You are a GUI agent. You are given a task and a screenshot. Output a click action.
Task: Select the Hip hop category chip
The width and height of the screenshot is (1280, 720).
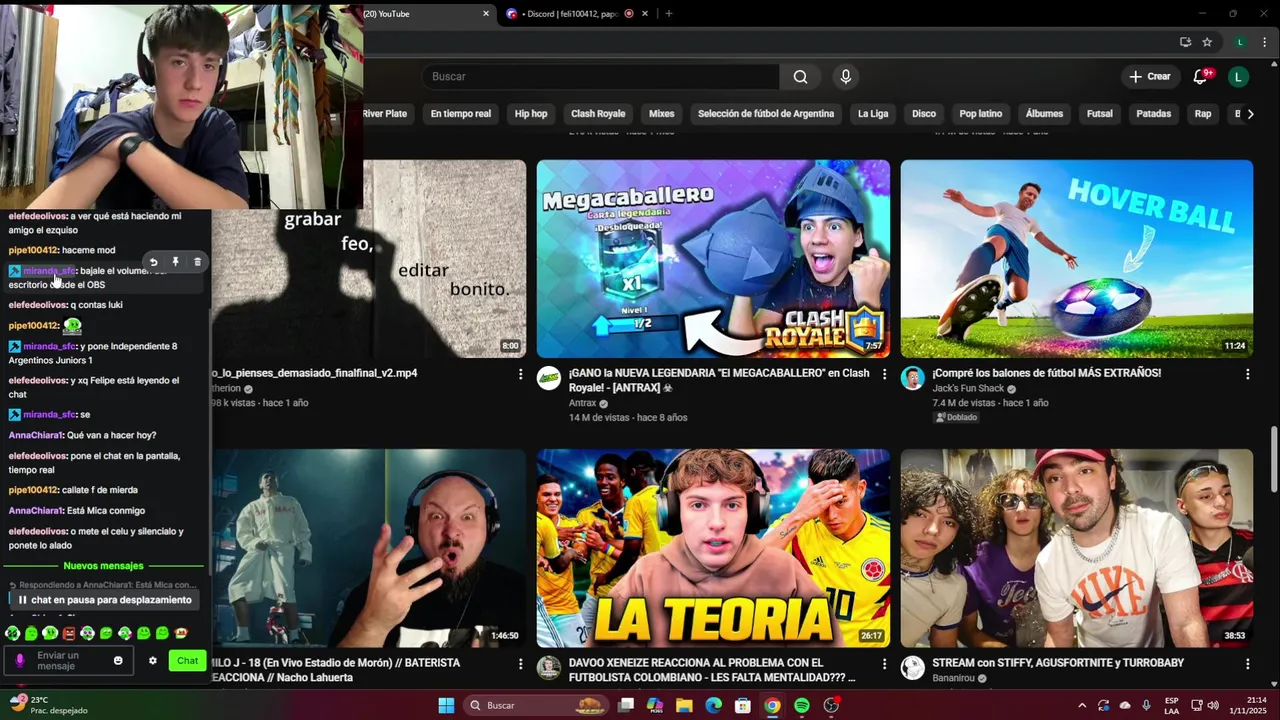pos(531,114)
